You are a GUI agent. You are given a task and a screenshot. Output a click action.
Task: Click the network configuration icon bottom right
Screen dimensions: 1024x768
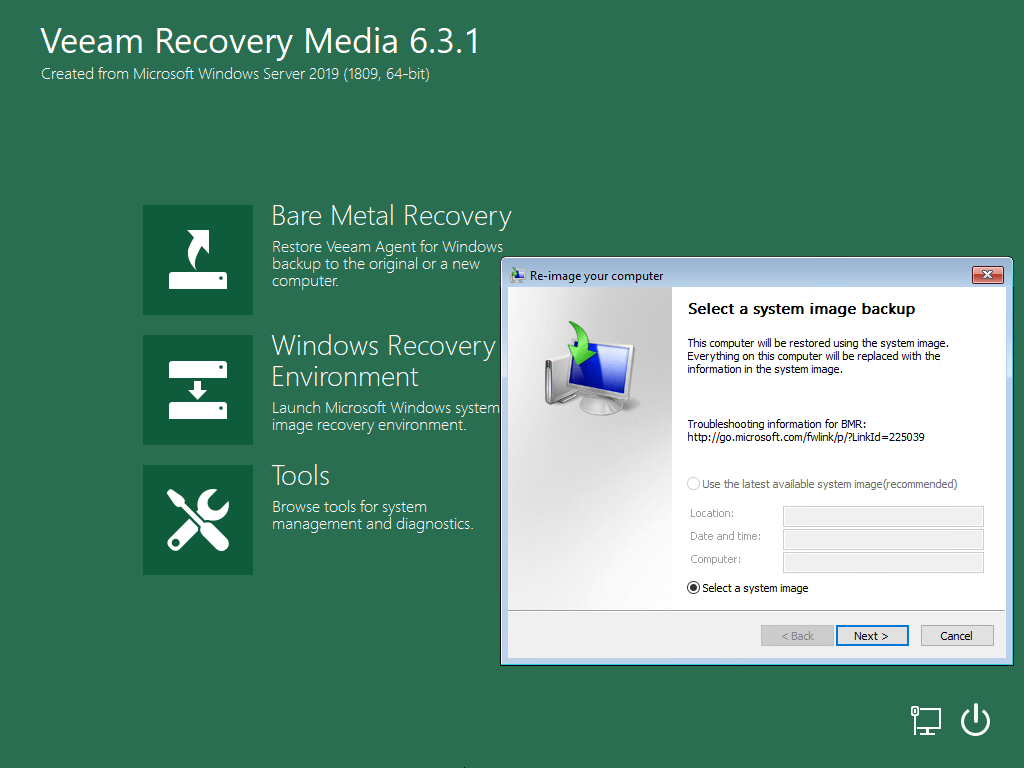(925, 719)
